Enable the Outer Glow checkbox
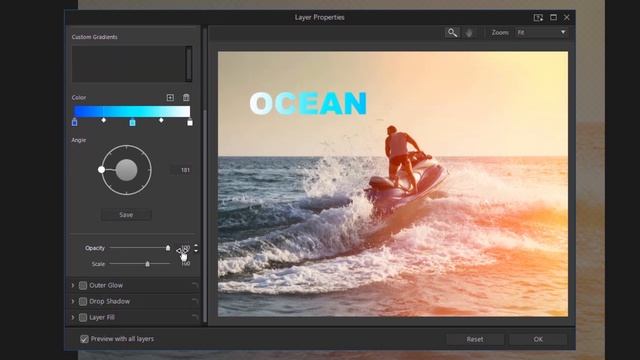 (83, 285)
